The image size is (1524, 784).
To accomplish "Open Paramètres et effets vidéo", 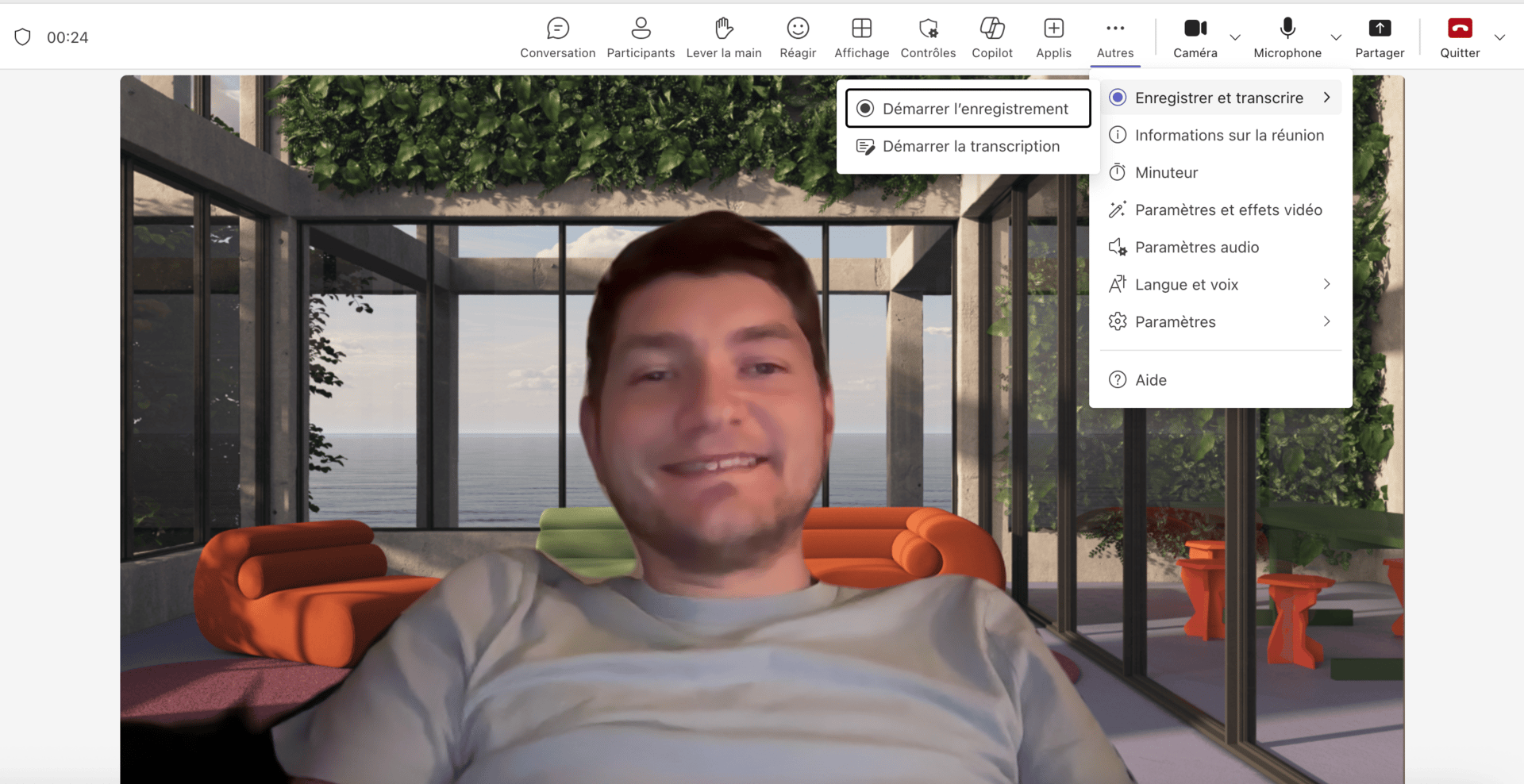I will [1227, 210].
